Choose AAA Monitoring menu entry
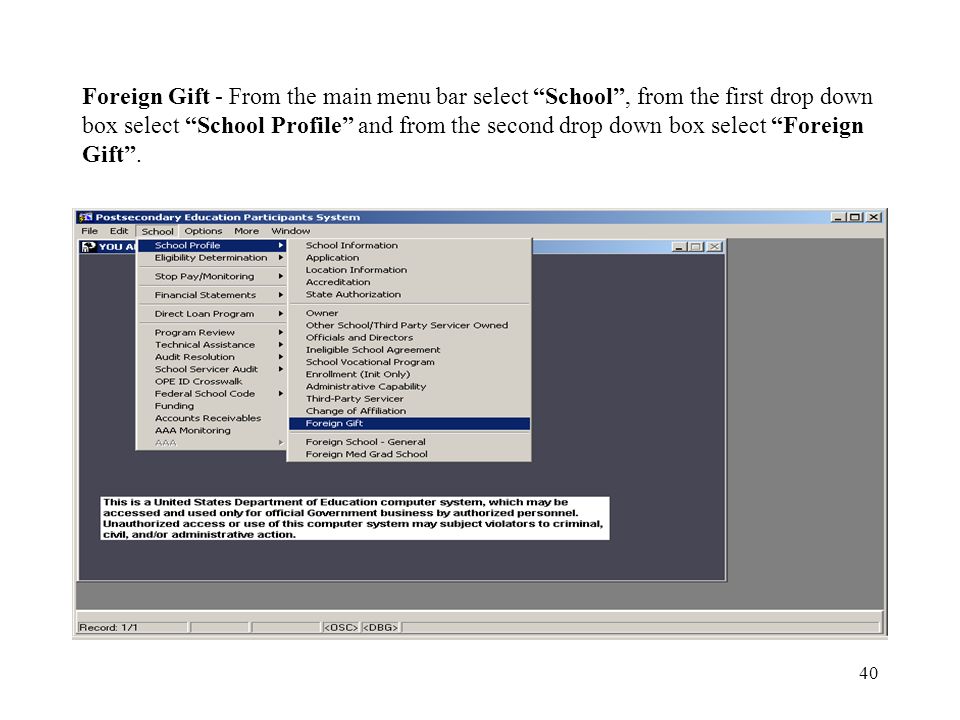The height and width of the screenshot is (720, 960). pos(211,430)
